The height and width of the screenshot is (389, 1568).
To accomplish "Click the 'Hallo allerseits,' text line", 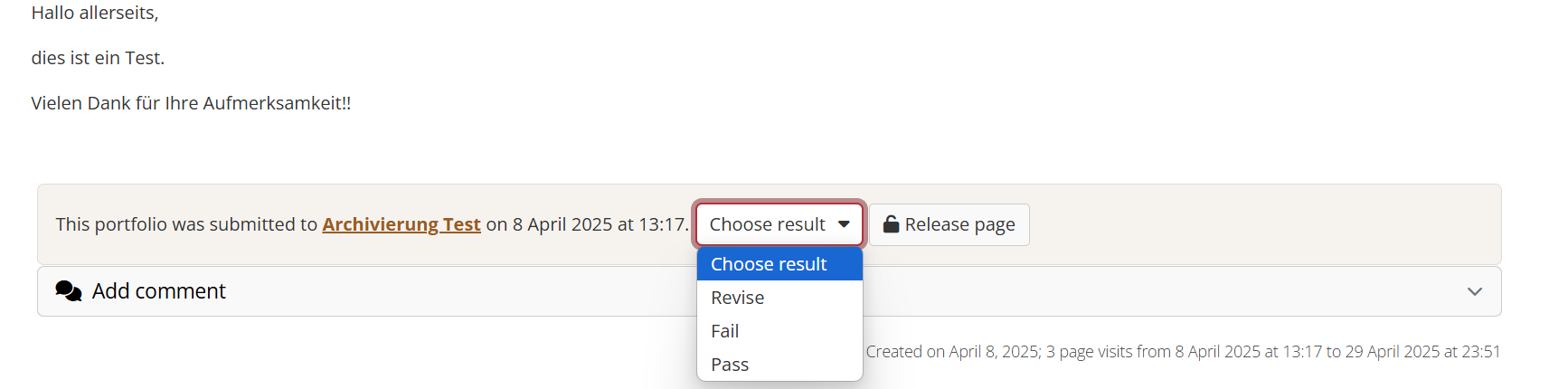I will pyautogui.click(x=95, y=13).
